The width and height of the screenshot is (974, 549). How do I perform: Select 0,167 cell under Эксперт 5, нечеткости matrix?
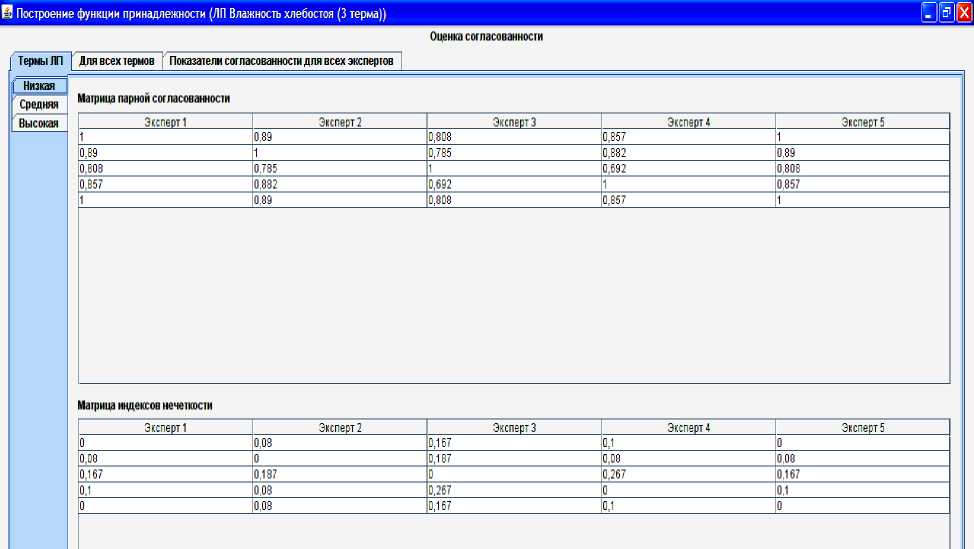[863, 474]
